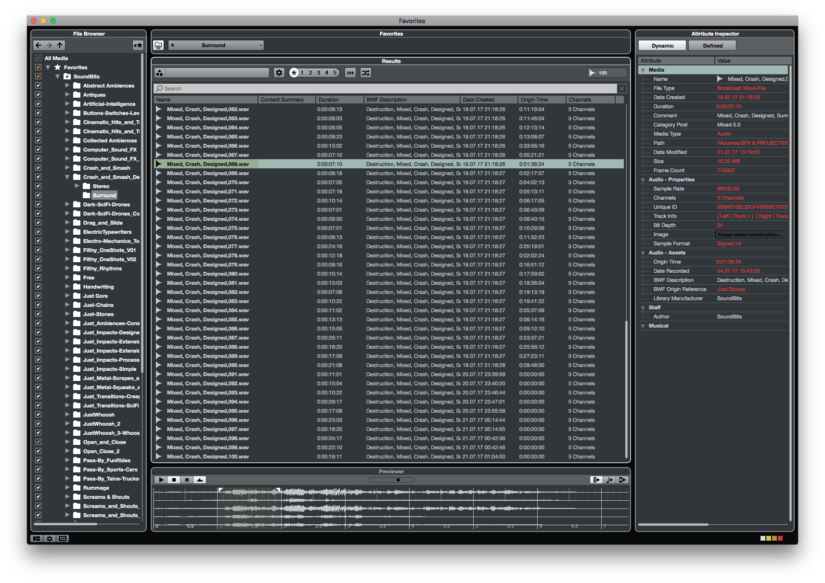Enable the loop playback icon in the Previewer
825x583 pixels.
pyautogui.click(x=199, y=480)
